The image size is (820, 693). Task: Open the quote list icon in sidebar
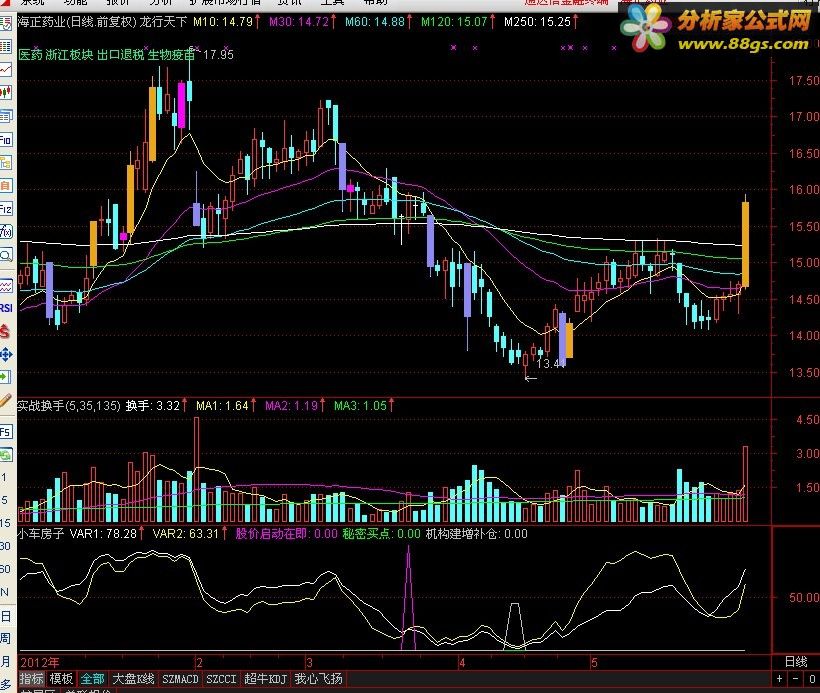(5, 24)
